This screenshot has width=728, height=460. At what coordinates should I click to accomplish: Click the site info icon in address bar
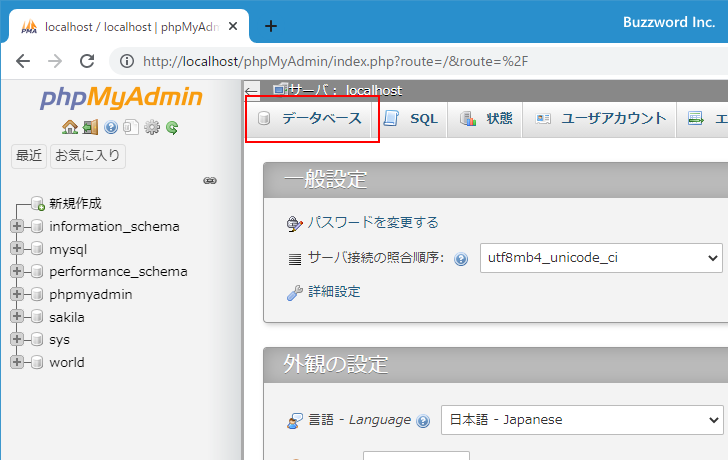tap(127, 61)
